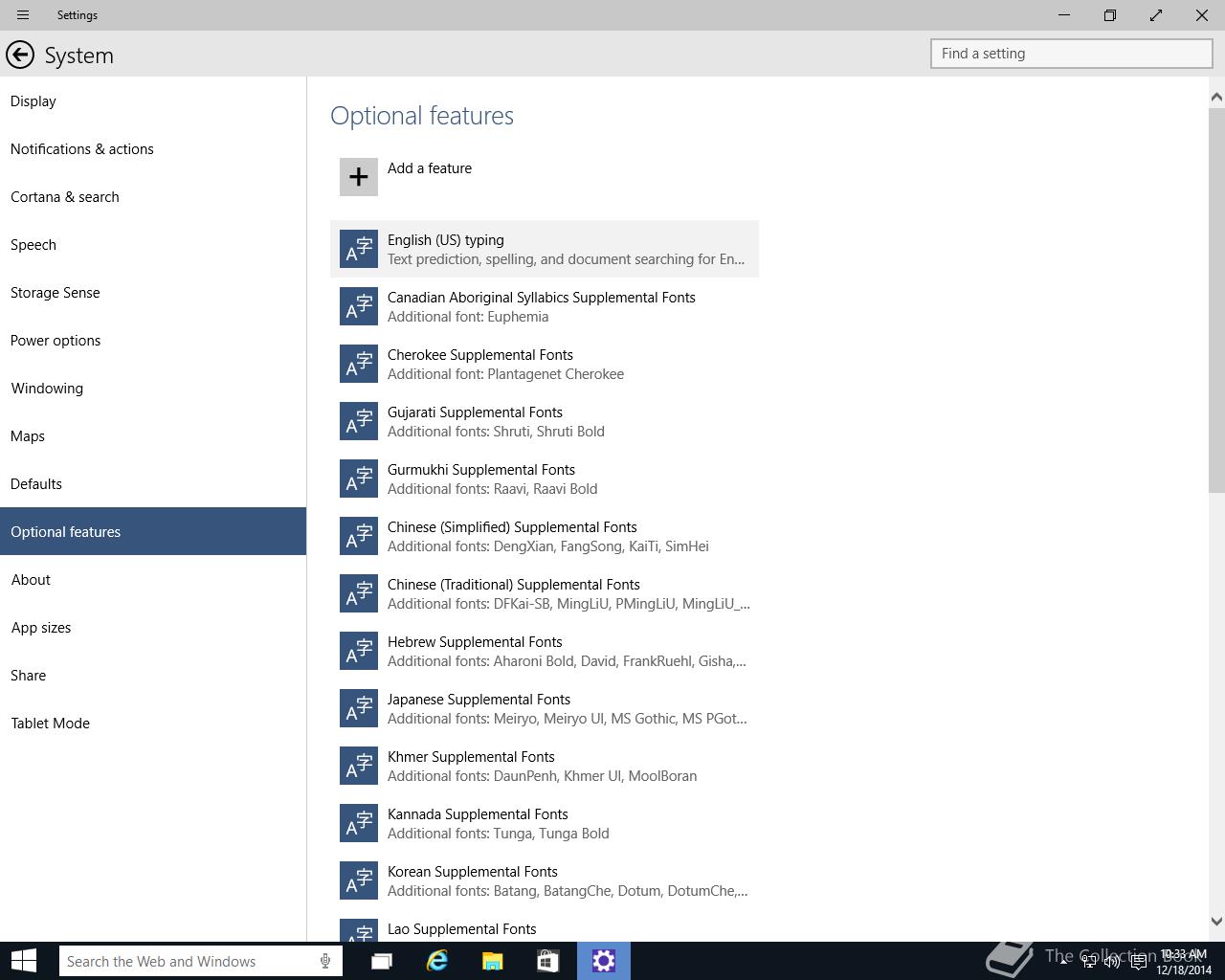Select Kannada Supplemental Fonts entry

[545, 823]
